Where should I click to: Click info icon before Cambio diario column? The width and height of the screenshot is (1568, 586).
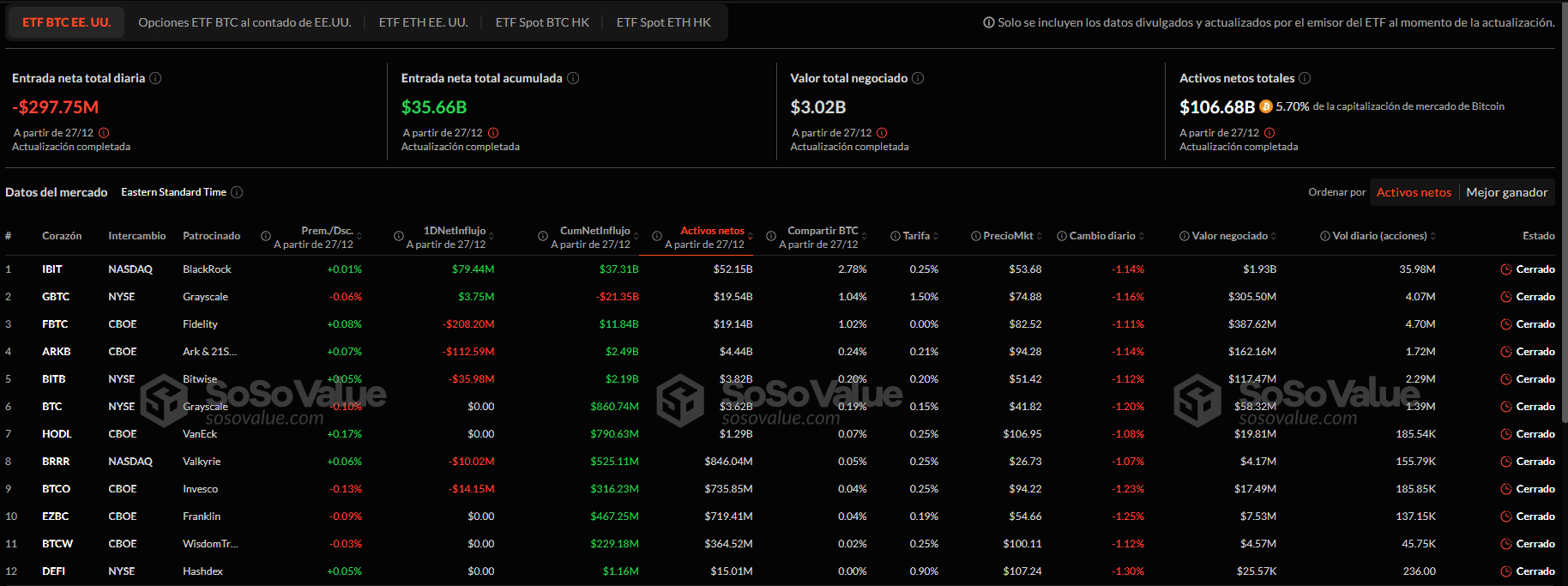[x=1062, y=236]
